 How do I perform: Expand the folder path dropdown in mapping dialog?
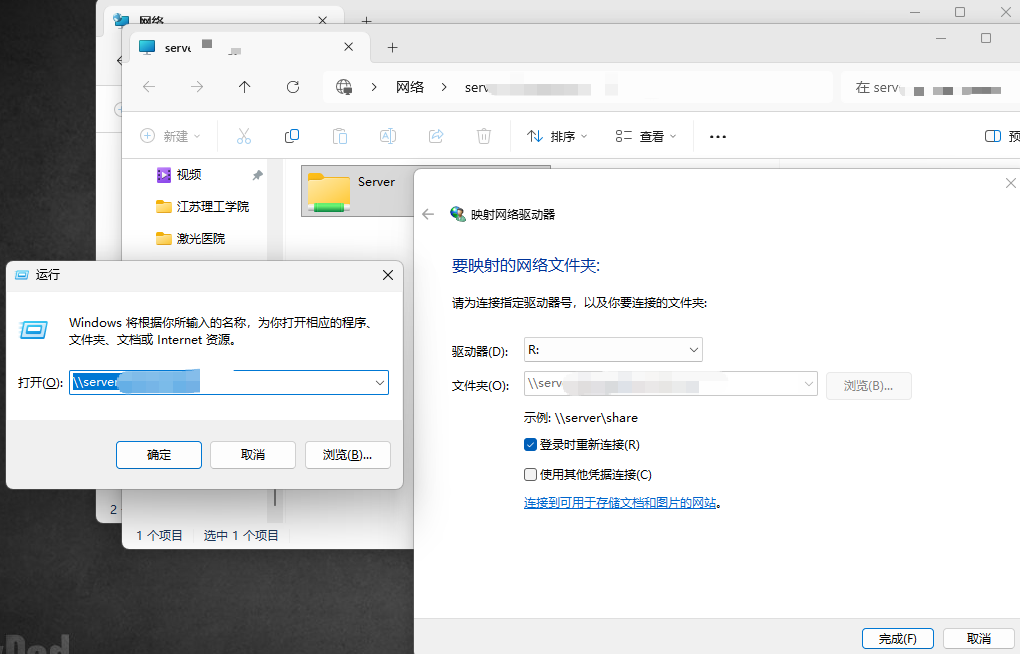809,384
